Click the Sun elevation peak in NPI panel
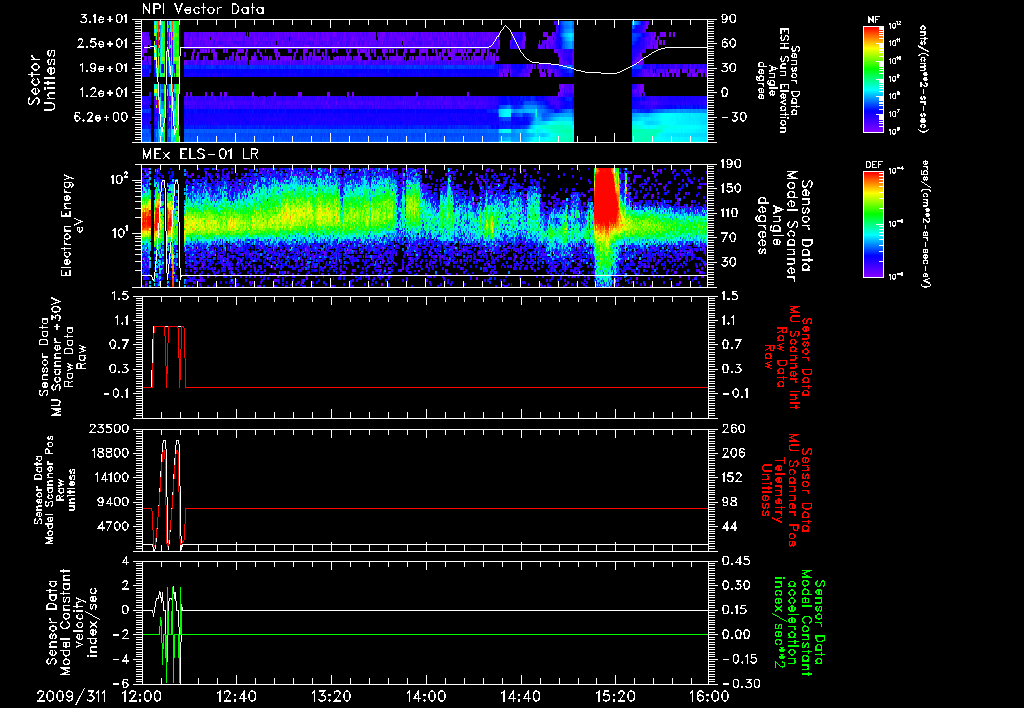The image size is (1024, 708). pos(505,27)
